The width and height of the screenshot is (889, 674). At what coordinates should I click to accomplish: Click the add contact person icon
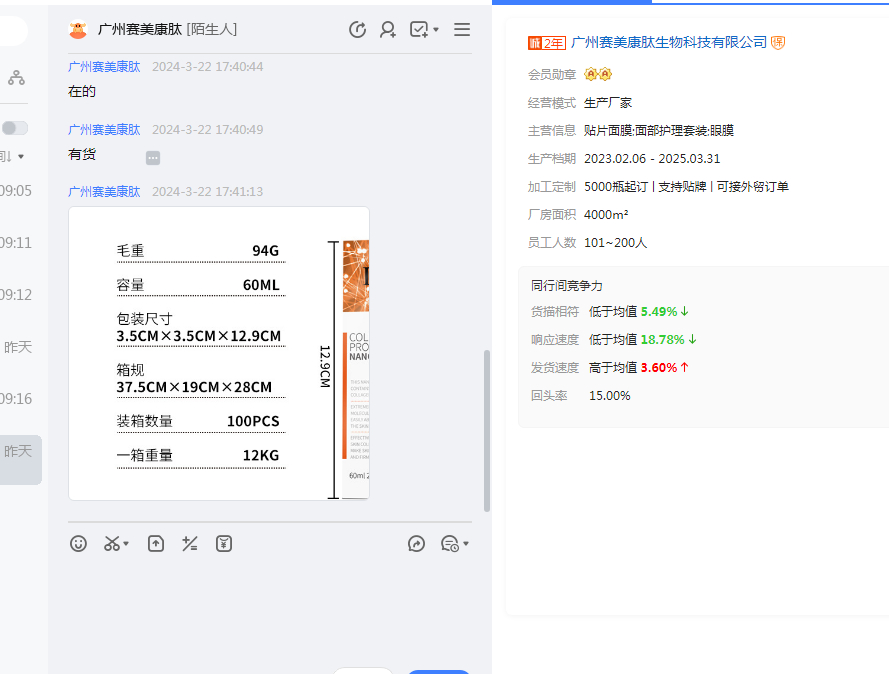(x=388, y=30)
